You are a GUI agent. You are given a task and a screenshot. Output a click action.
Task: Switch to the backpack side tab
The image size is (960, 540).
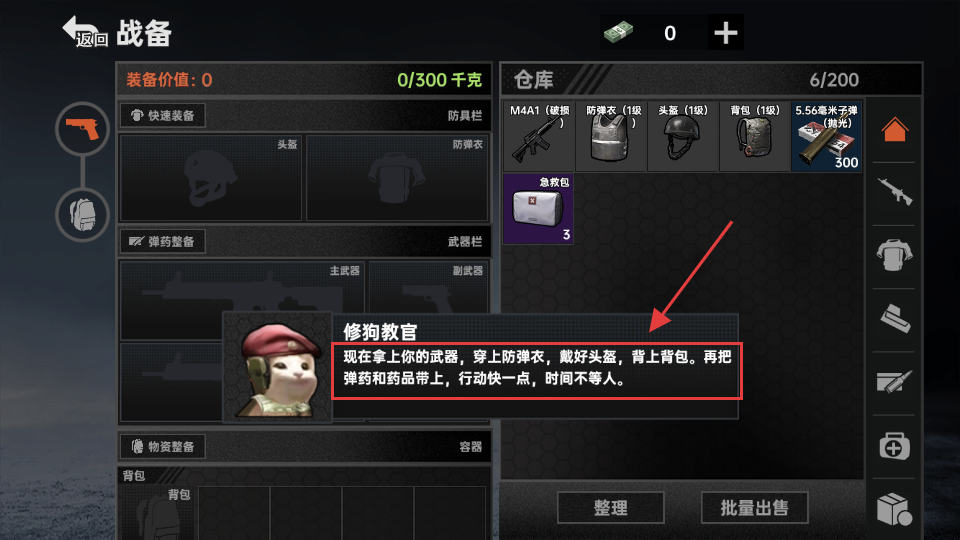[x=82, y=215]
